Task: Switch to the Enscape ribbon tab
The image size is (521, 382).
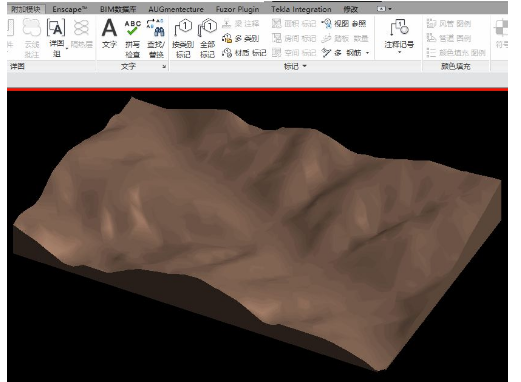Action: (x=69, y=9)
